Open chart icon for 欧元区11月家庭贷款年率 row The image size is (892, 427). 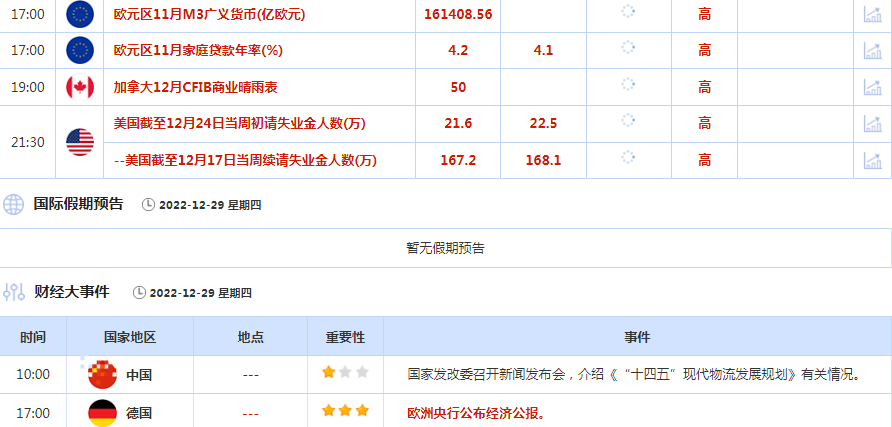pyautogui.click(x=872, y=50)
